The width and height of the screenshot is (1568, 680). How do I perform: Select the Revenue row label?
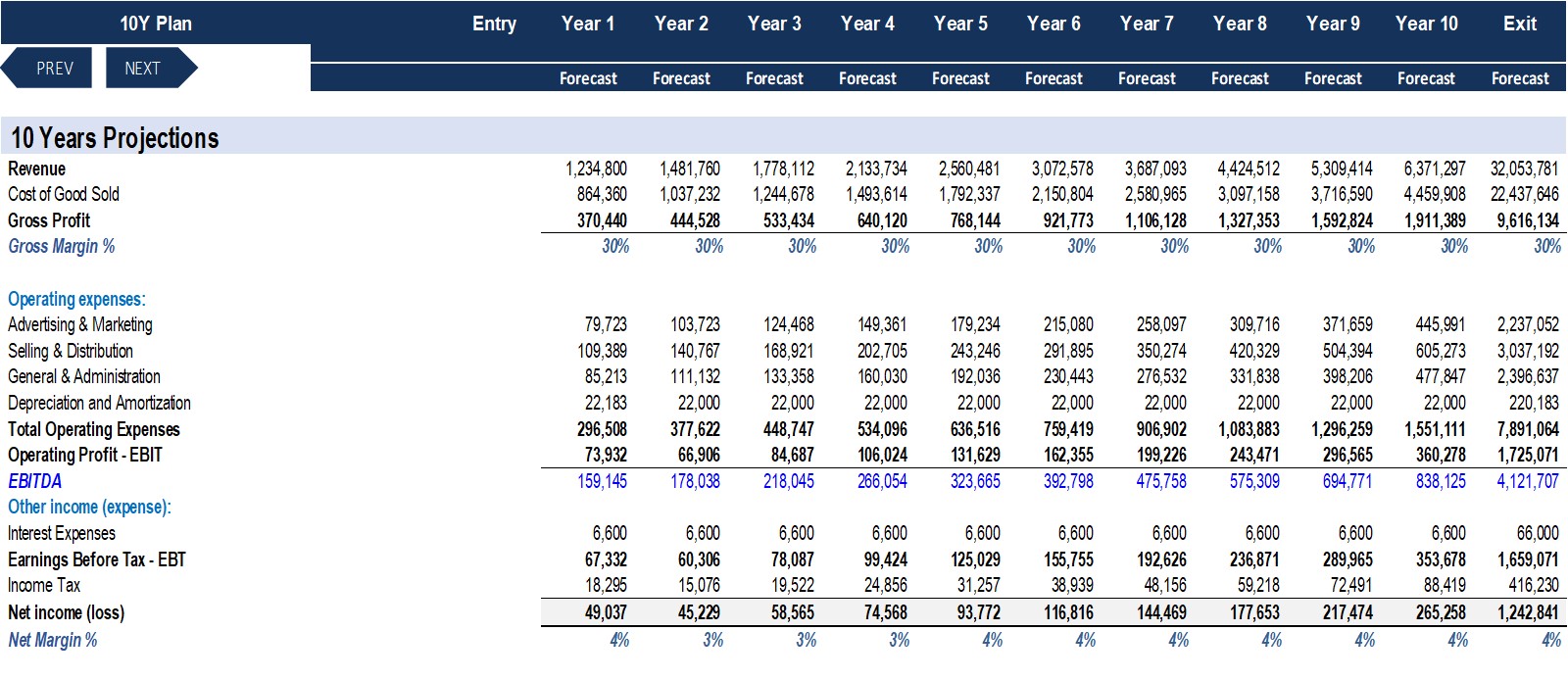pyautogui.click(x=37, y=169)
